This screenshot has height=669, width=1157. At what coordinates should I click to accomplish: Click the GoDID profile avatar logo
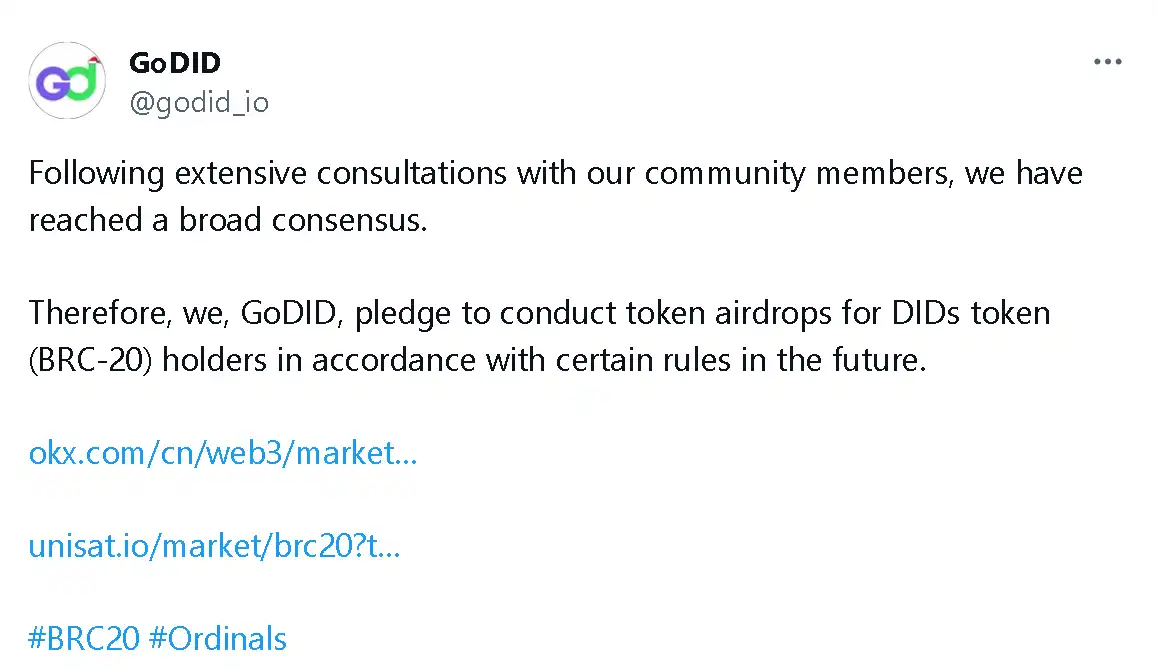coord(67,81)
